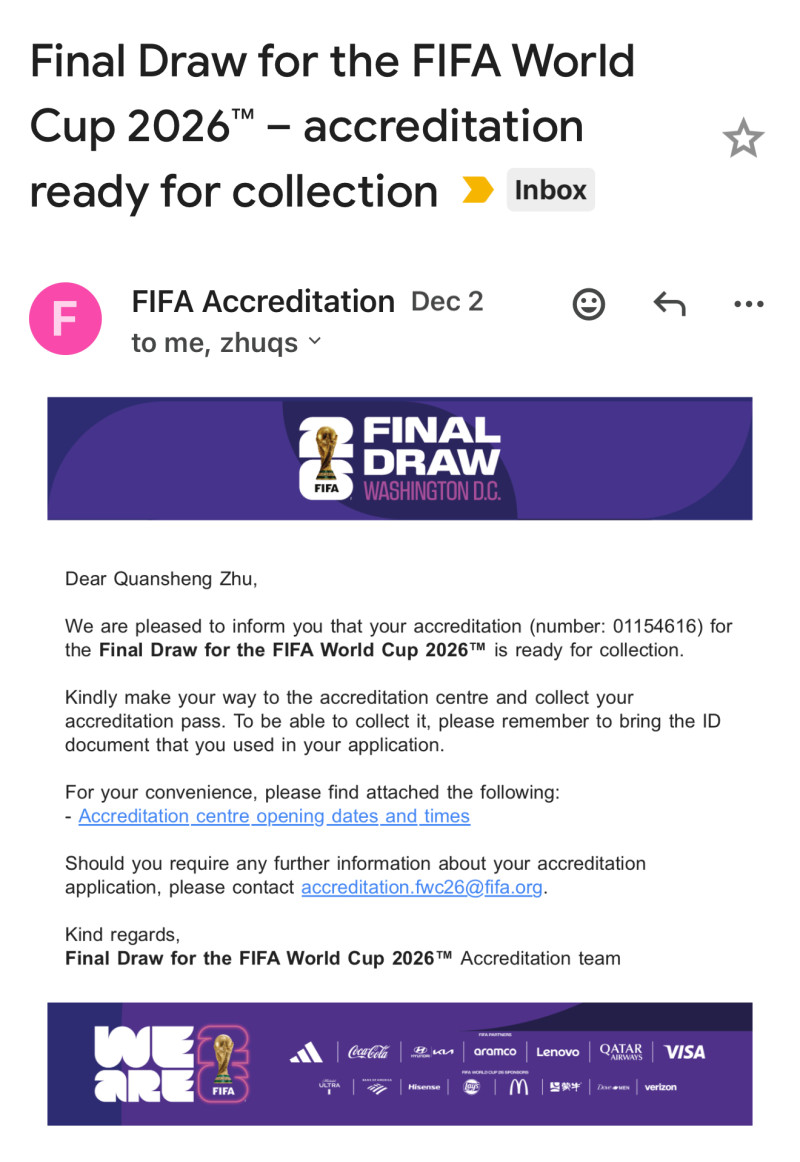Click the Coca-Cola logo in footer
The width and height of the screenshot is (800, 1162).
[368, 1052]
